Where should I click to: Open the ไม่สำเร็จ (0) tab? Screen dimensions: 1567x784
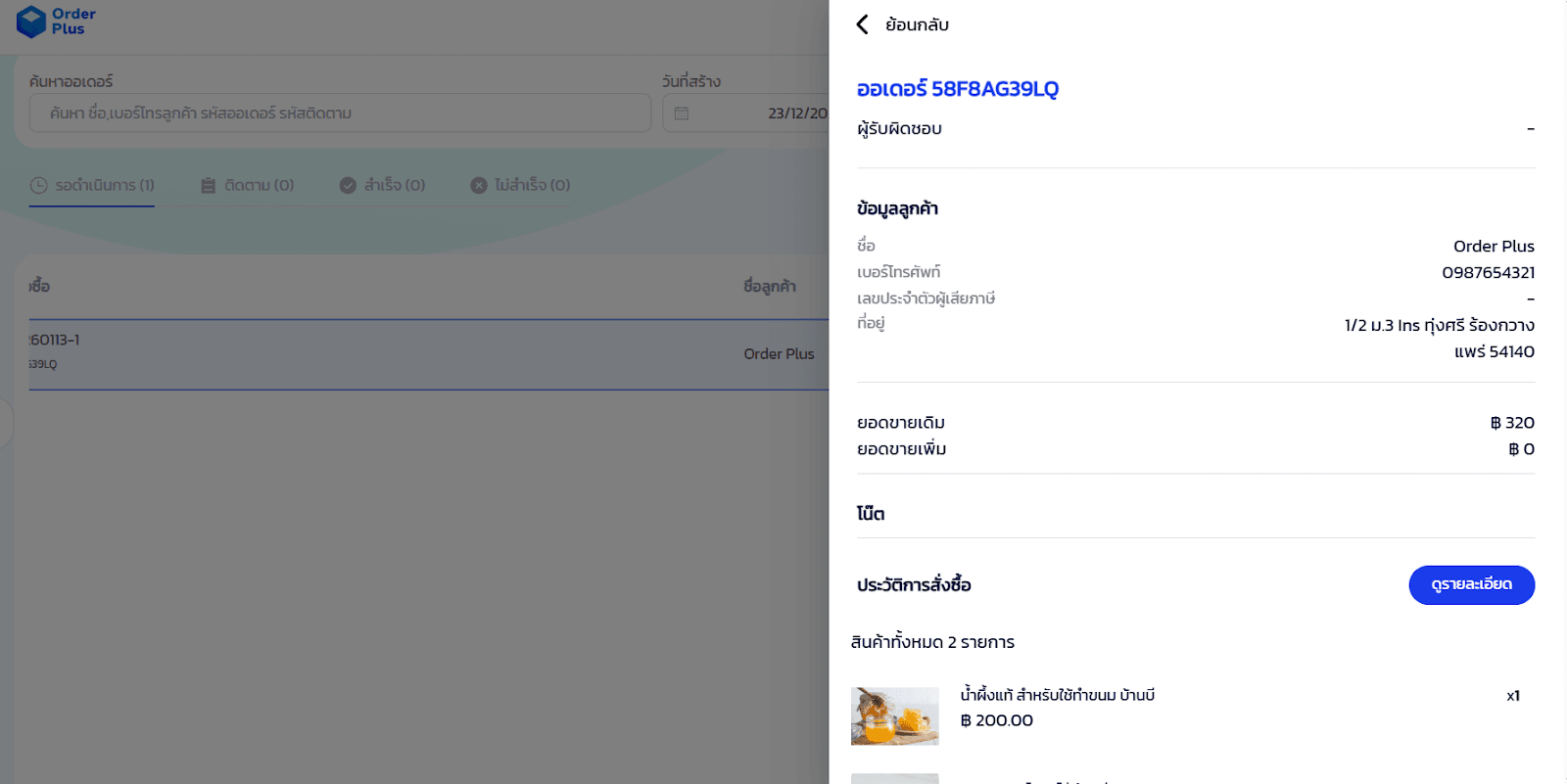click(520, 185)
